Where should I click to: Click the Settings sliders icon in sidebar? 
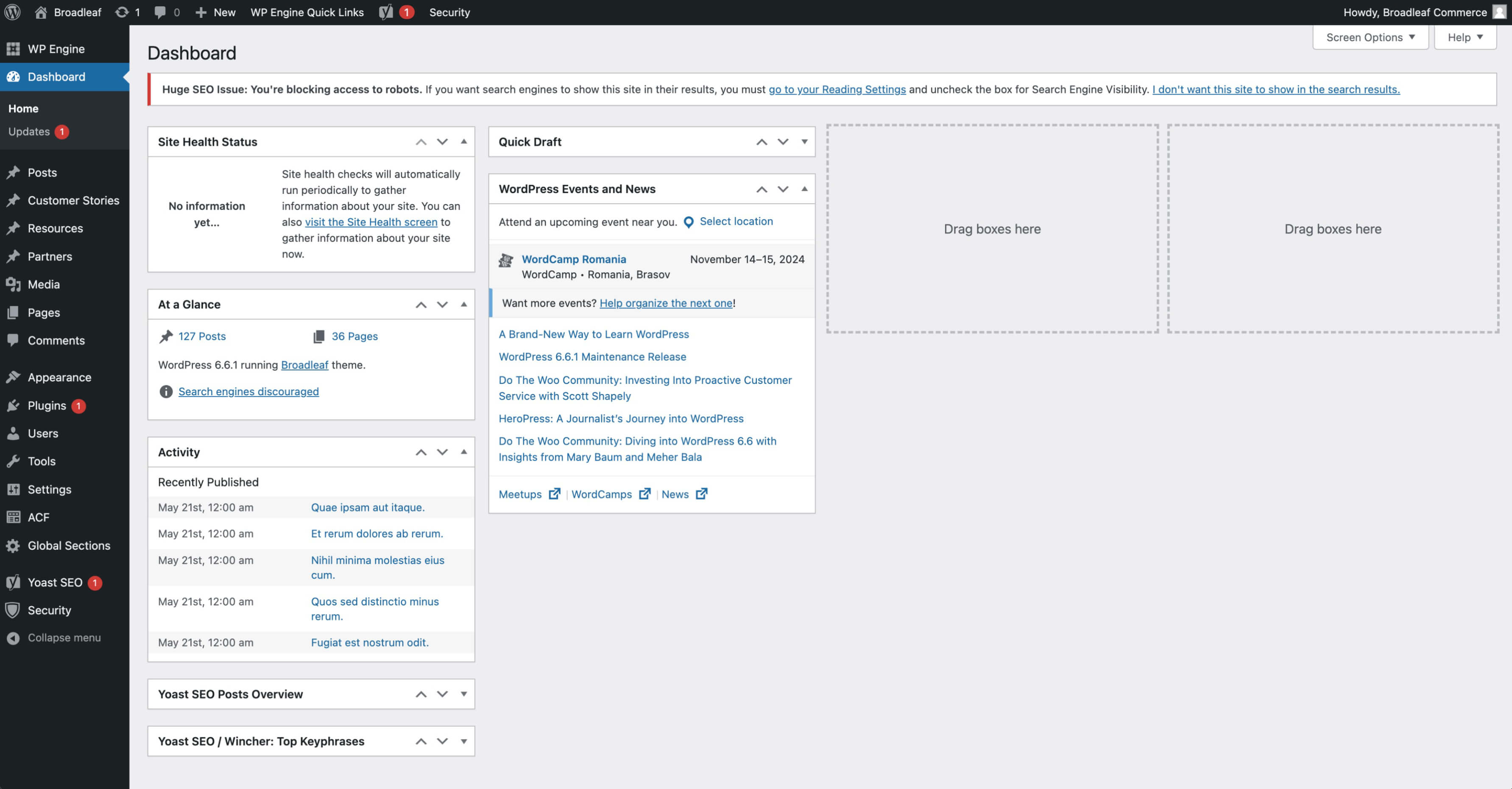[13, 489]
